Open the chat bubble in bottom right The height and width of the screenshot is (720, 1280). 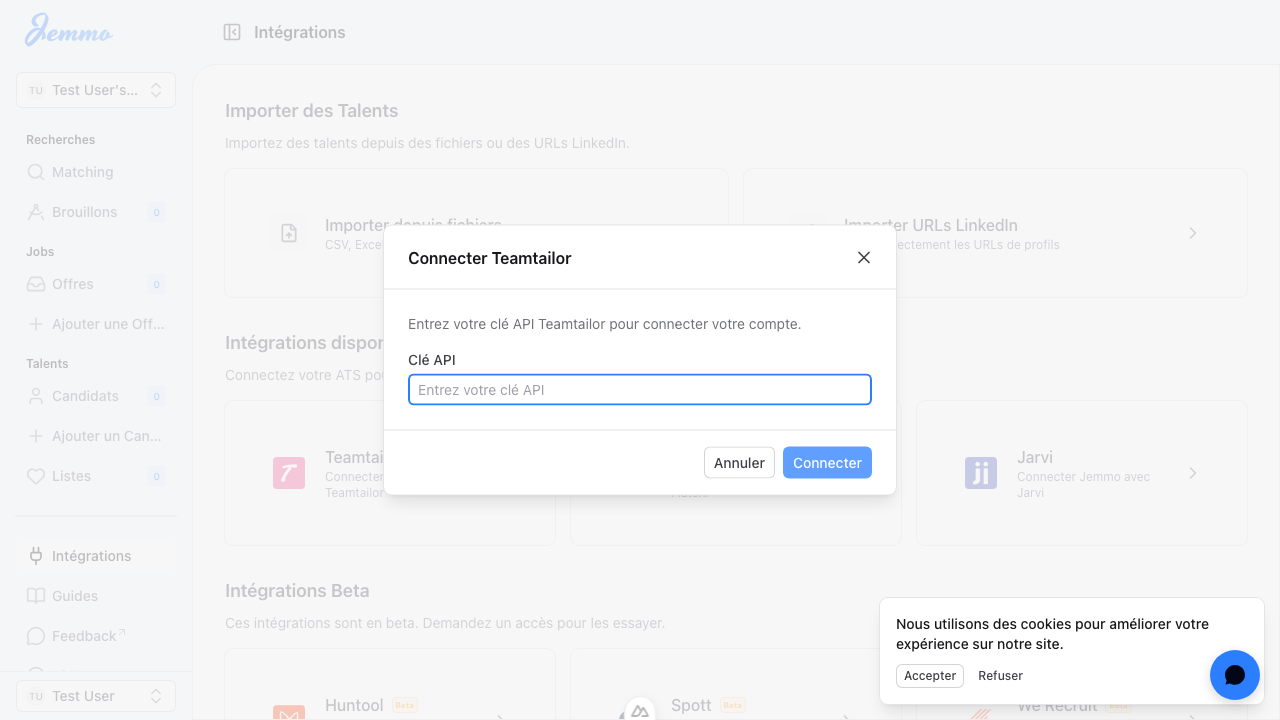tap(1234, 675)
